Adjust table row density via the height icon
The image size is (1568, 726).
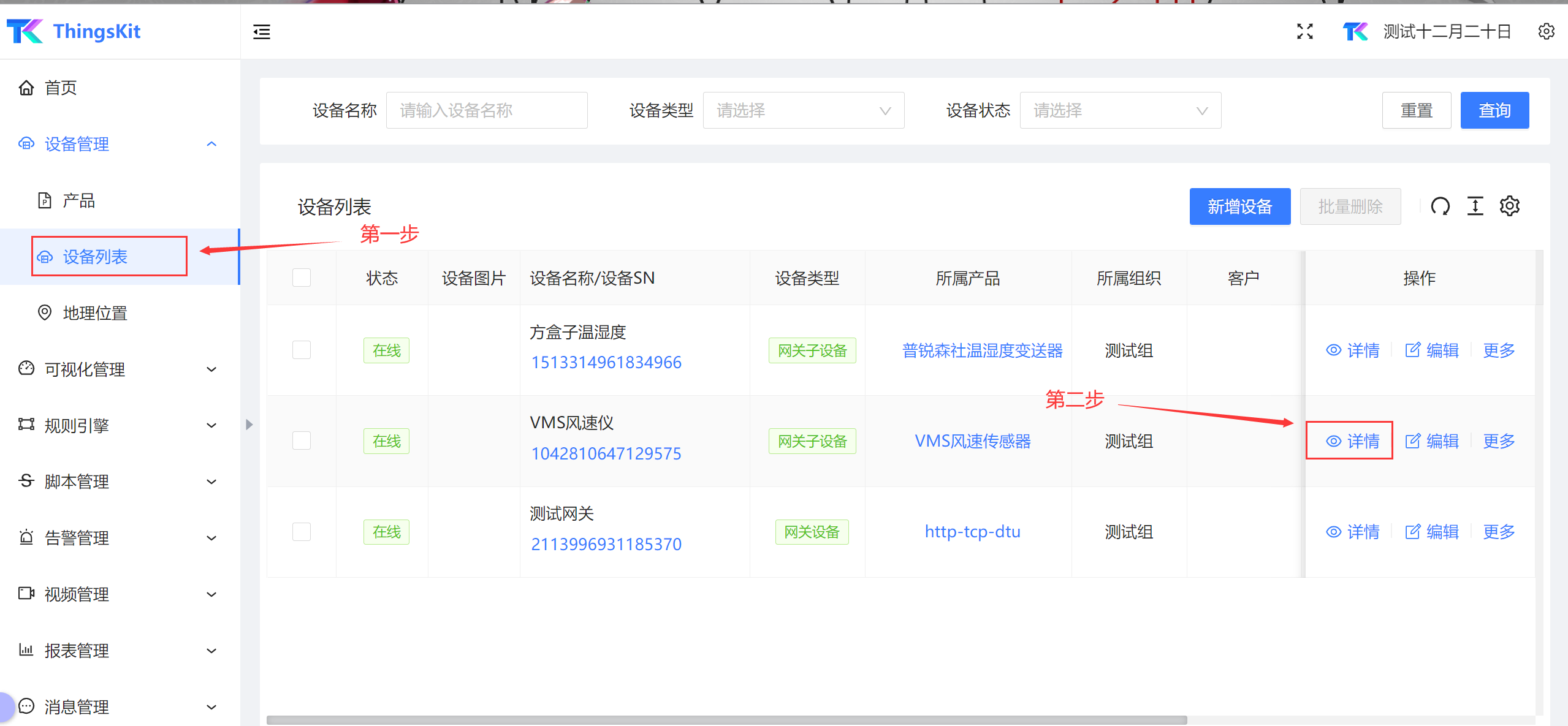[1475, 206]
